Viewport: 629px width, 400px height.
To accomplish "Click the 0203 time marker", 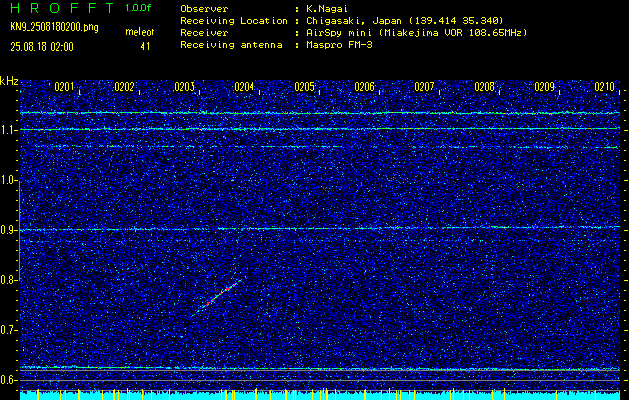I will (x=185, y=87).
